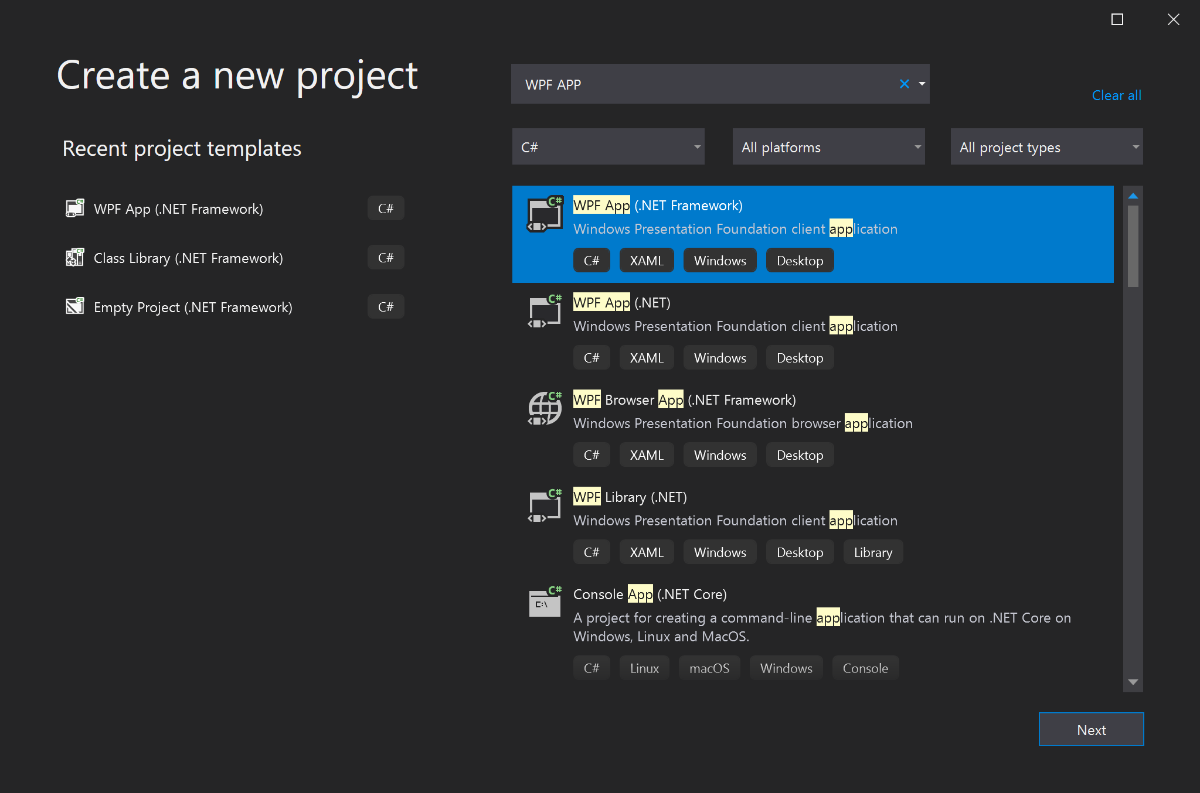Image resolution: width=1200 pixels, height=793 pixels.
Task: Open the C# language filter dropdown
Action: (x=608, y=147)
